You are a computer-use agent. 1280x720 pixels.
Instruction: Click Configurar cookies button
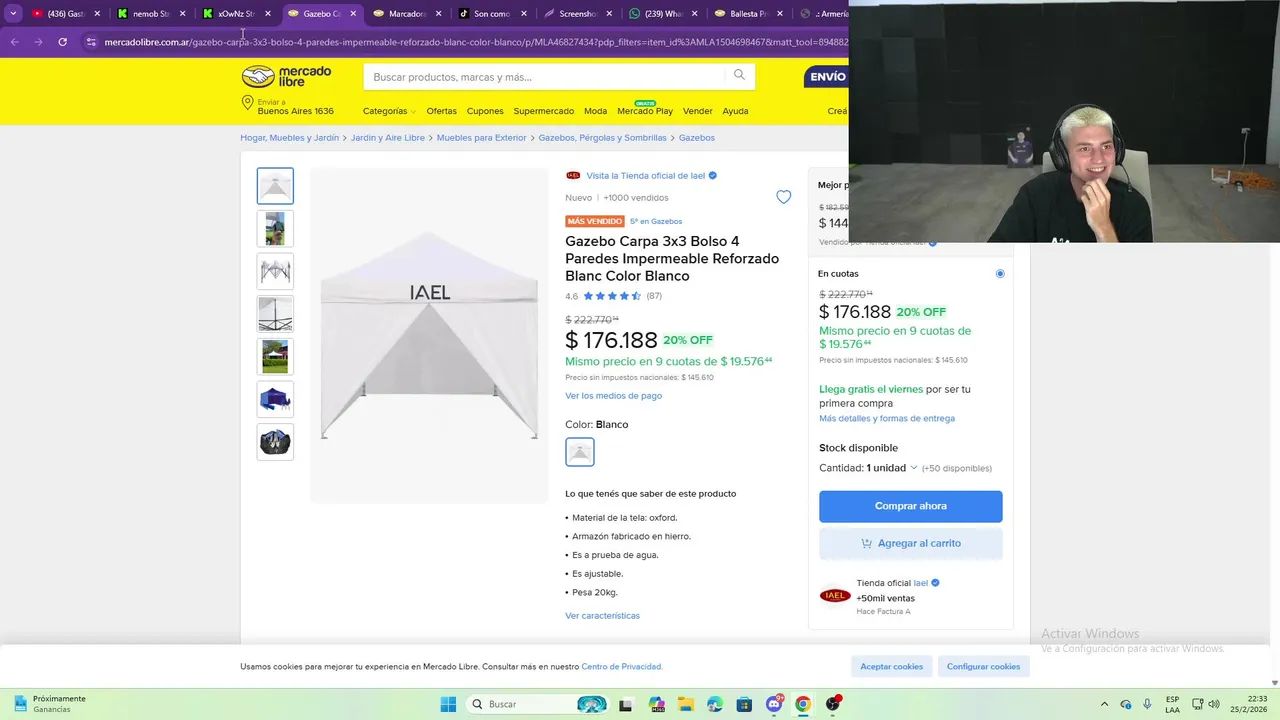983,666
